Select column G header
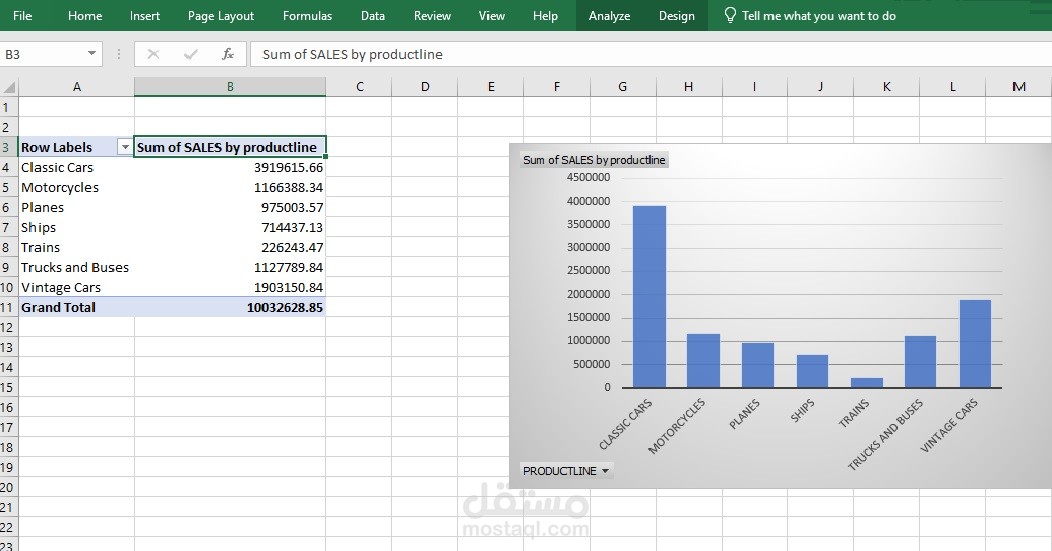Image resolution: width=1052 pixels, height=551 pixels. tap(623, 87)
